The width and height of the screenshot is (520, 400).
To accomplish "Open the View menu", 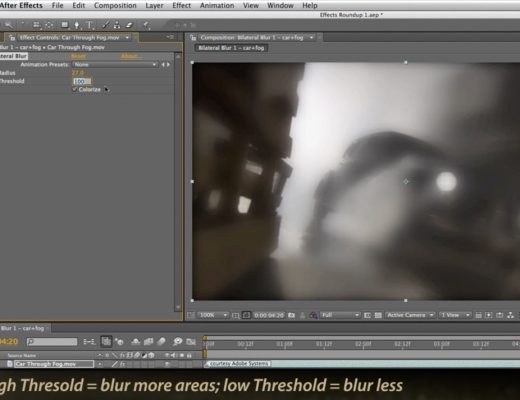I will (251, 5).
